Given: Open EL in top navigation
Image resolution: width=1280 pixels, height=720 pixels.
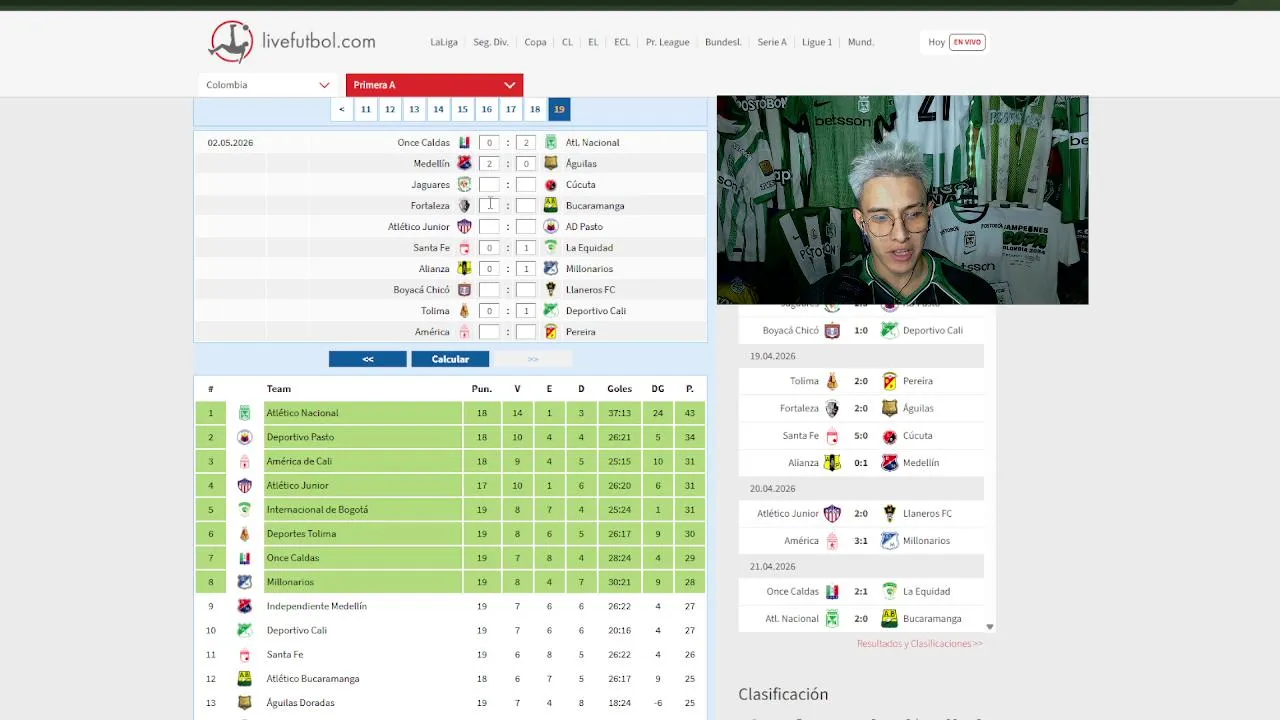Looking at the screenshot, I should point(593,42).
